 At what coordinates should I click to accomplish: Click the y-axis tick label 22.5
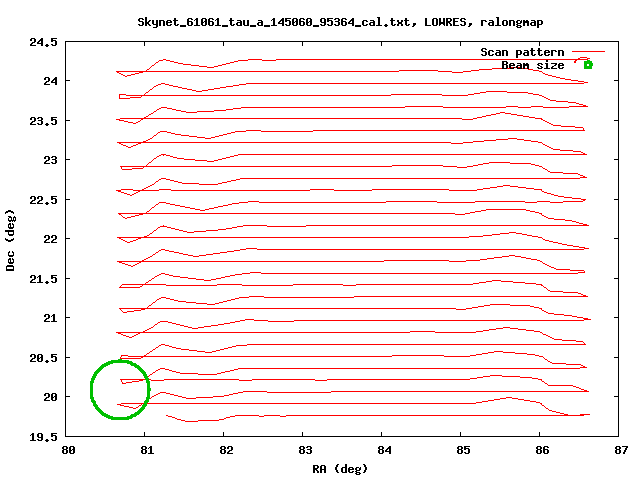pyautogui.click(x=43, y=200)
